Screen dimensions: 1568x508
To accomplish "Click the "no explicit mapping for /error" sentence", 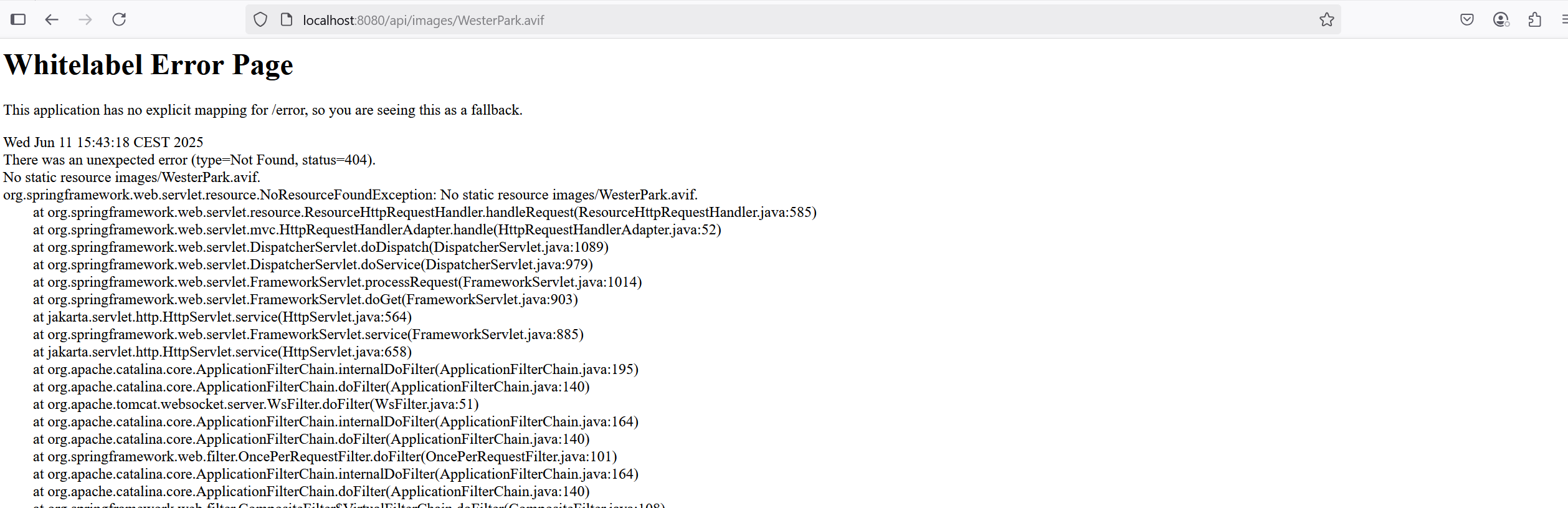I will 263,110.
